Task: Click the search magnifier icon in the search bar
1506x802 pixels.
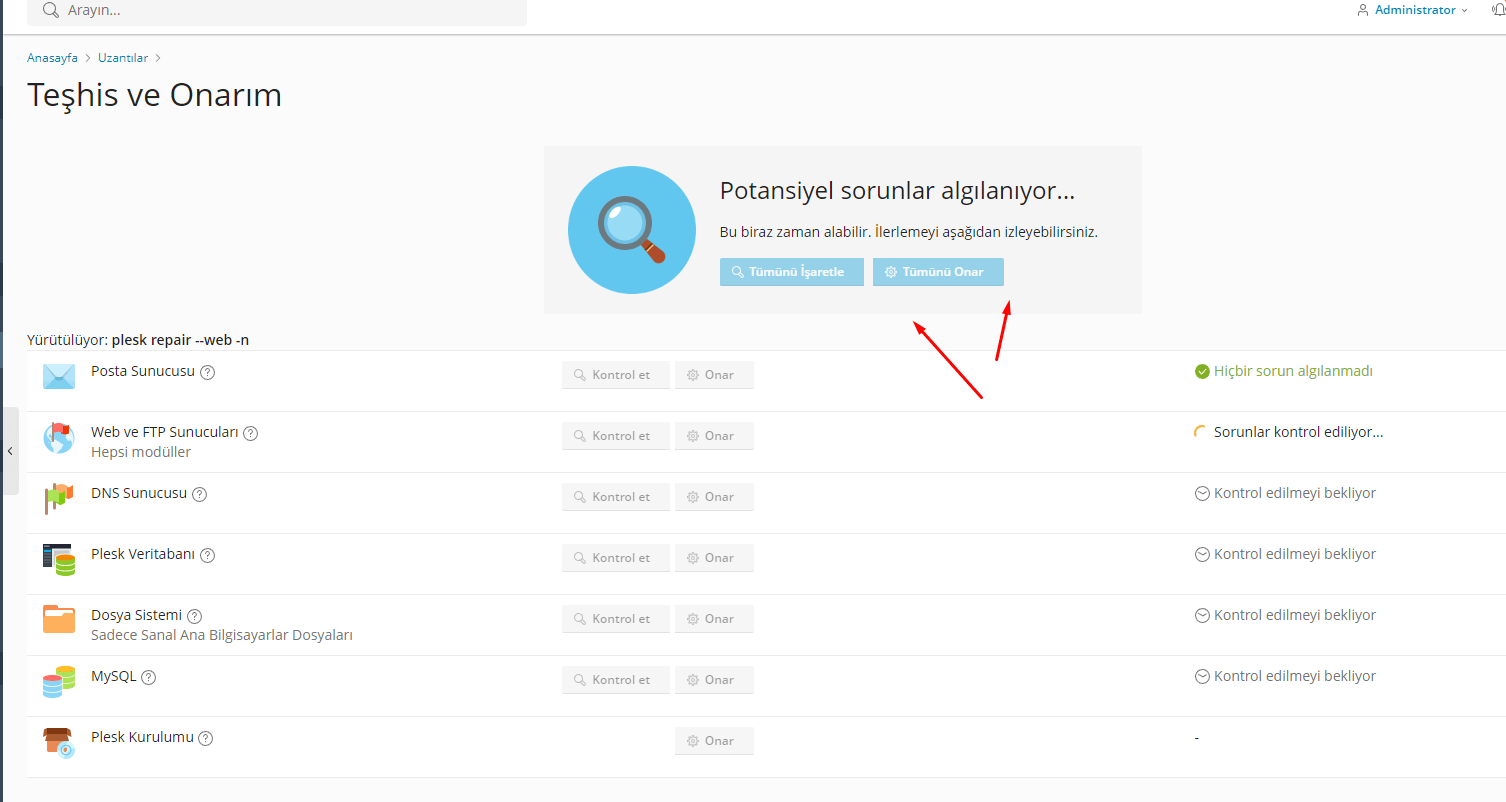Action: (x=50, y=10)
